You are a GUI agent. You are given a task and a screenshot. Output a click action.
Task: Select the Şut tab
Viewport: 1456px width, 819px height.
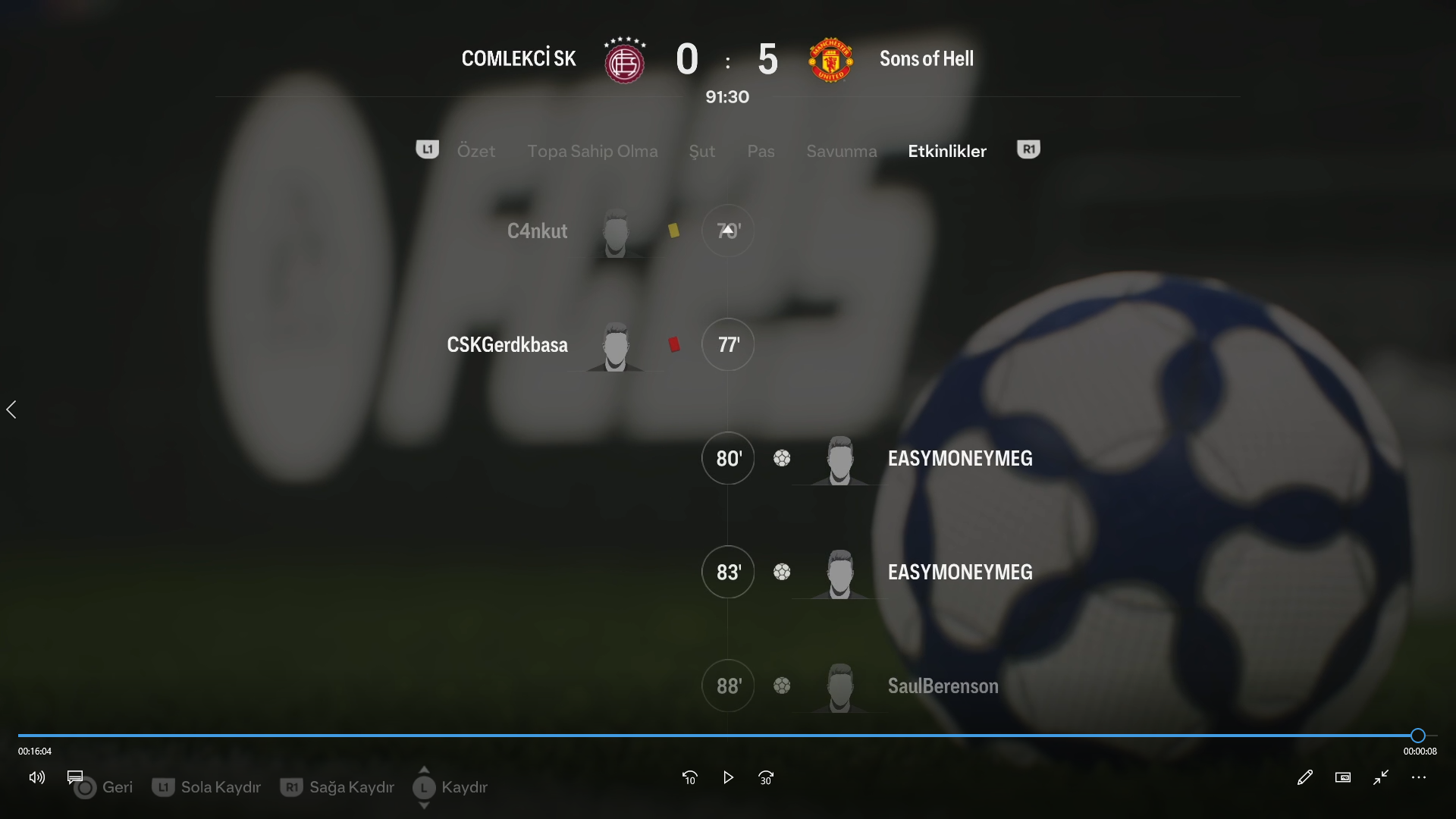click(x=701, y=151)
